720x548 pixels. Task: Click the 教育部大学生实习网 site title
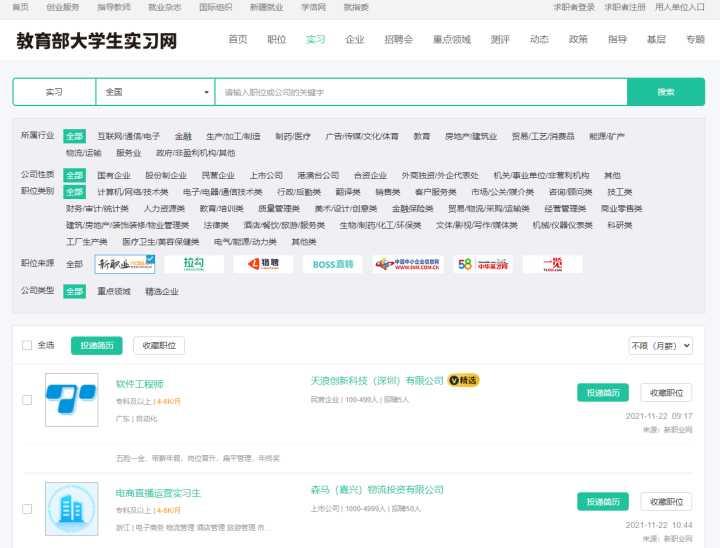pyautogui.click(x=96, y=40)
